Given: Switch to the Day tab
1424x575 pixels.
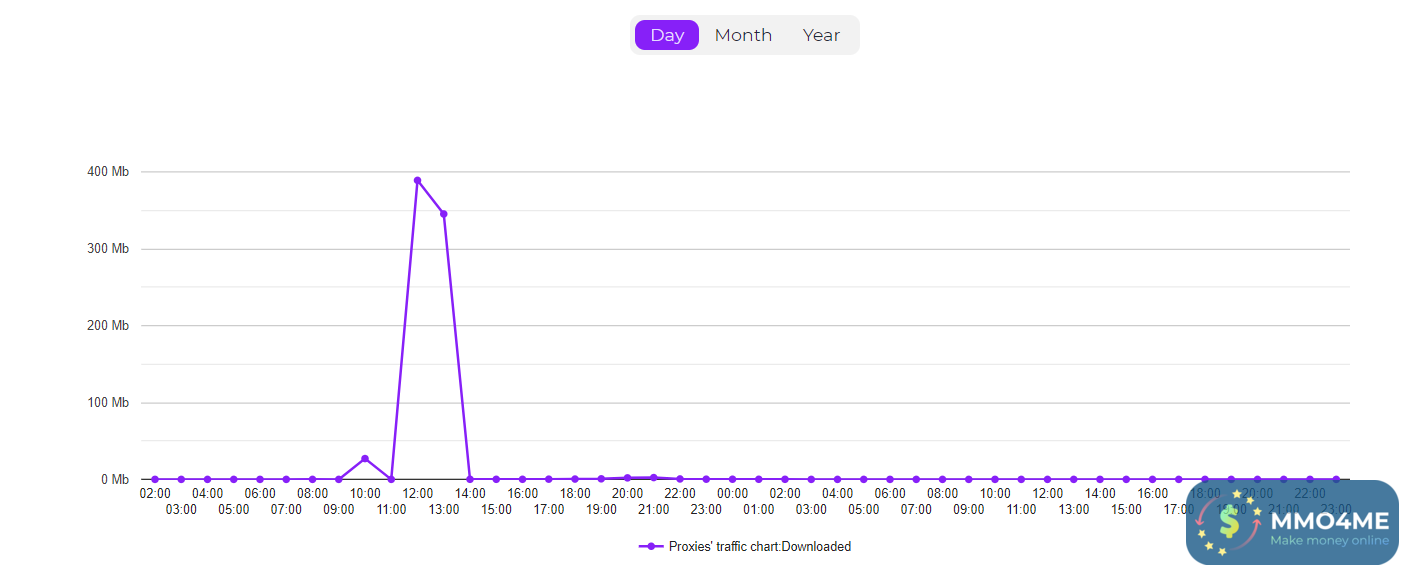Looking at the screenshot, I should (667, 35).
